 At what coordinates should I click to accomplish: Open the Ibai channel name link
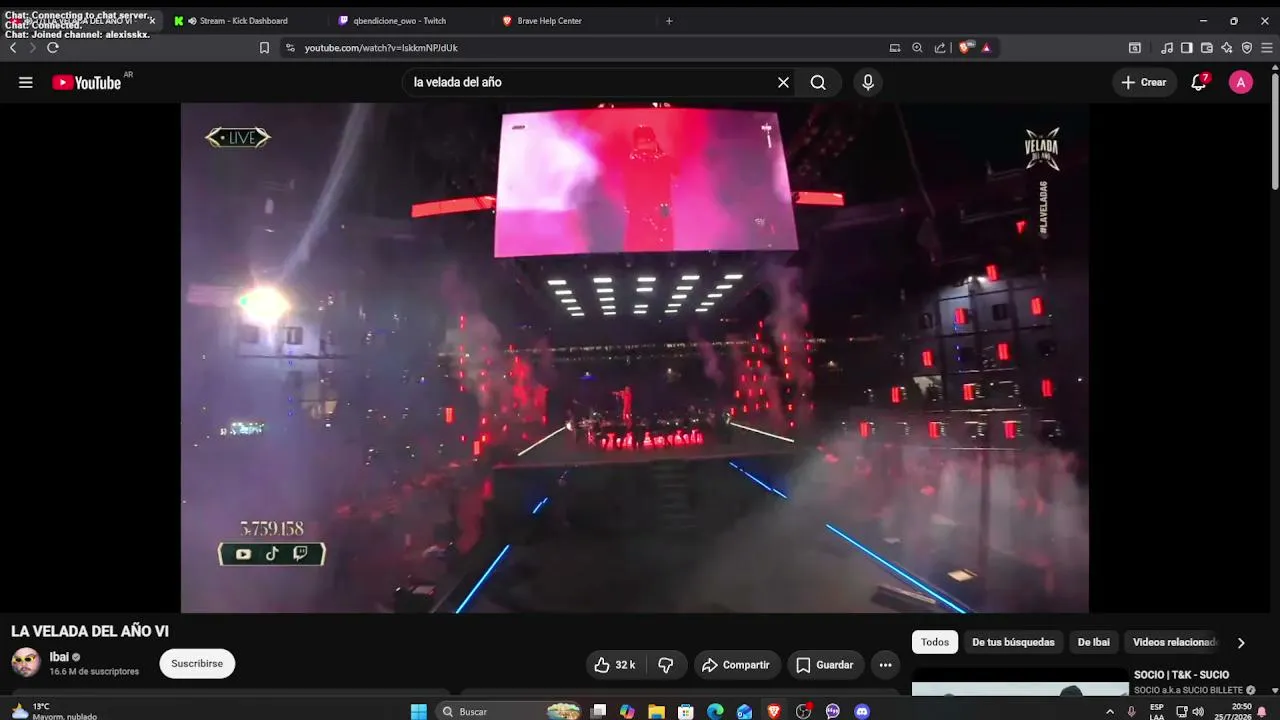(x=59, y=657)
